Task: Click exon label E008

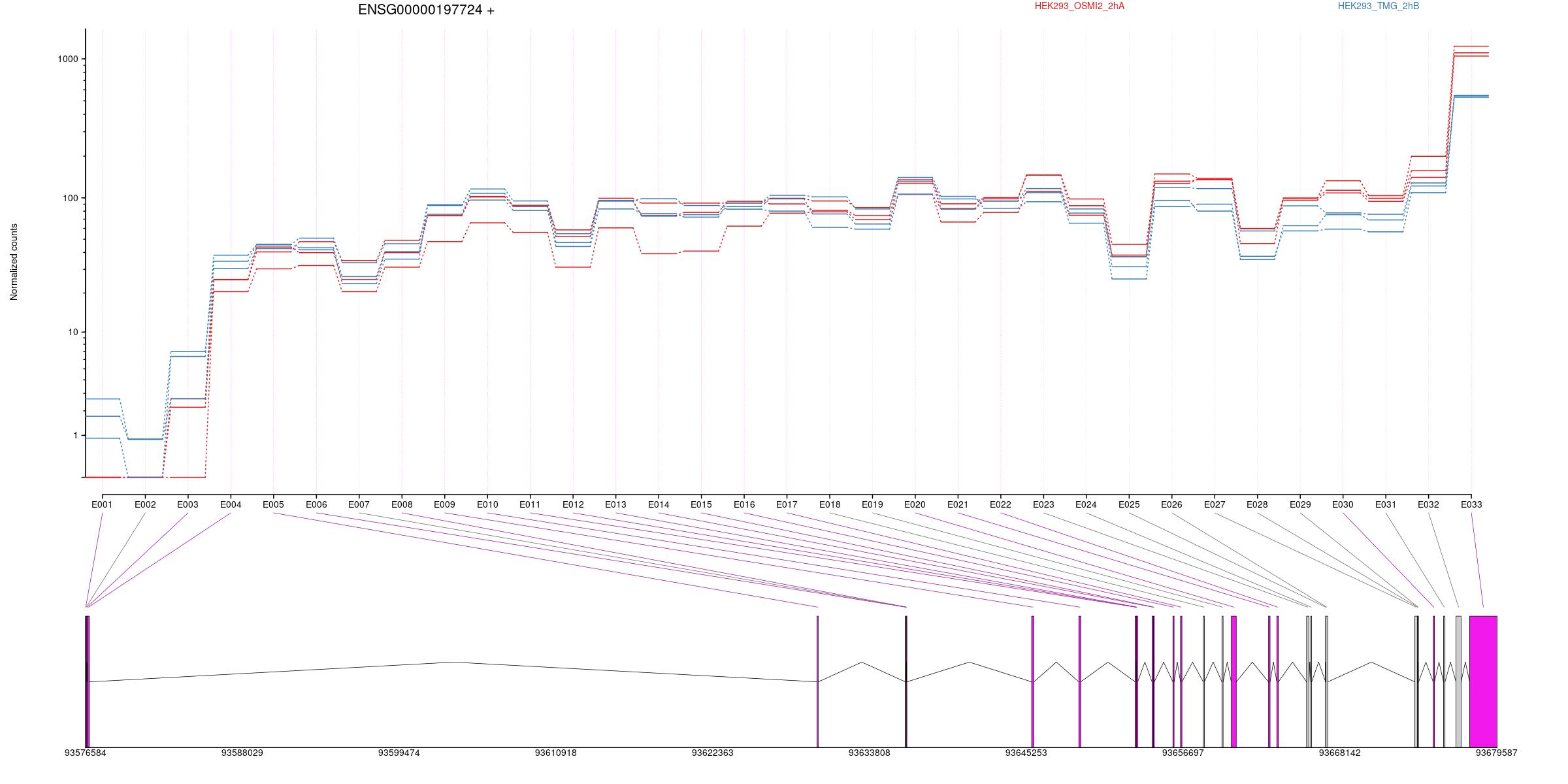Action: [x=402, y=504]
